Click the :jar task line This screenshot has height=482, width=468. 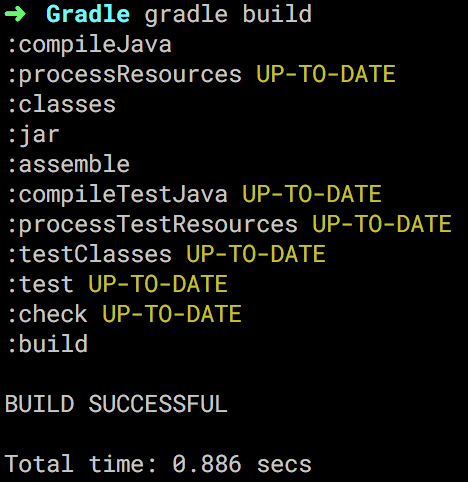click(33, 135)
